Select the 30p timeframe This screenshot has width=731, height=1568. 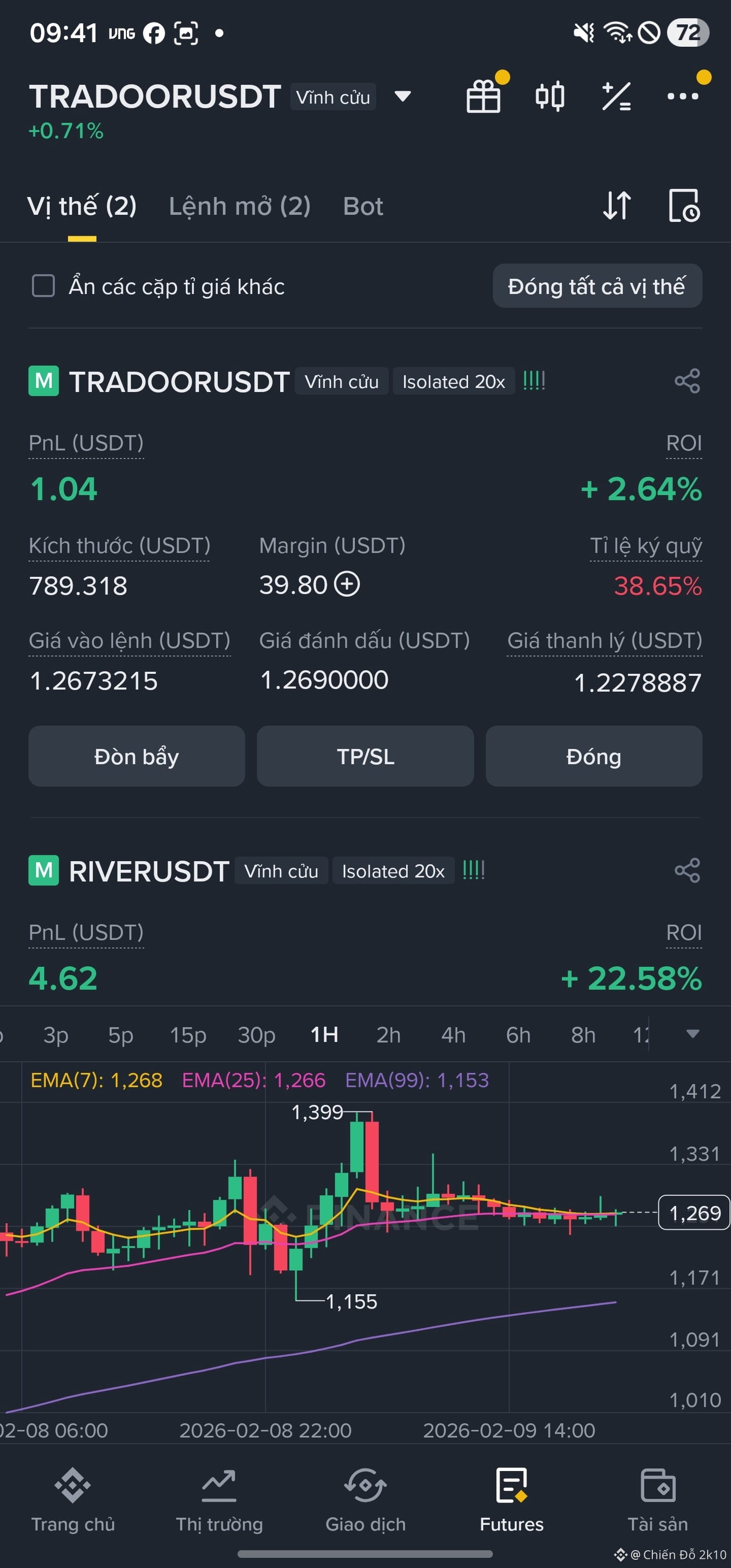(x=256, y=1035)
